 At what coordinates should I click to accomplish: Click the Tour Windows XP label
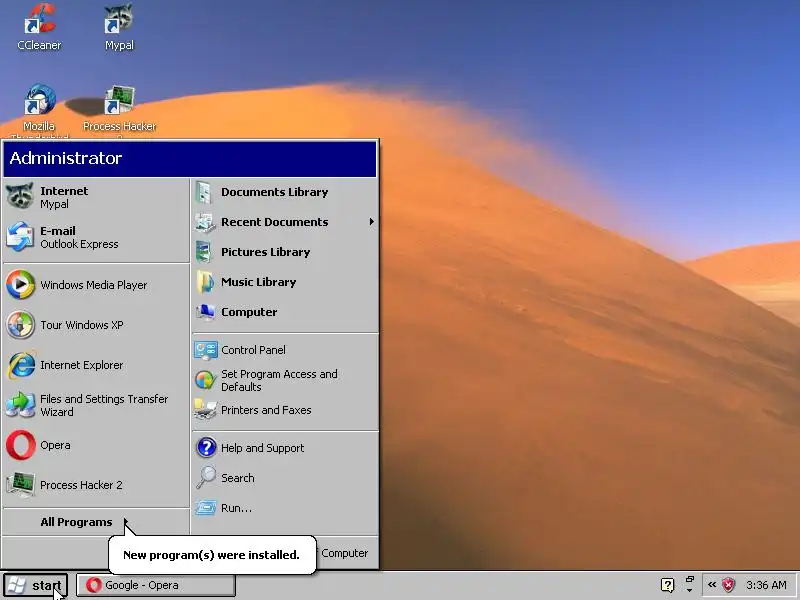[82, 325]
